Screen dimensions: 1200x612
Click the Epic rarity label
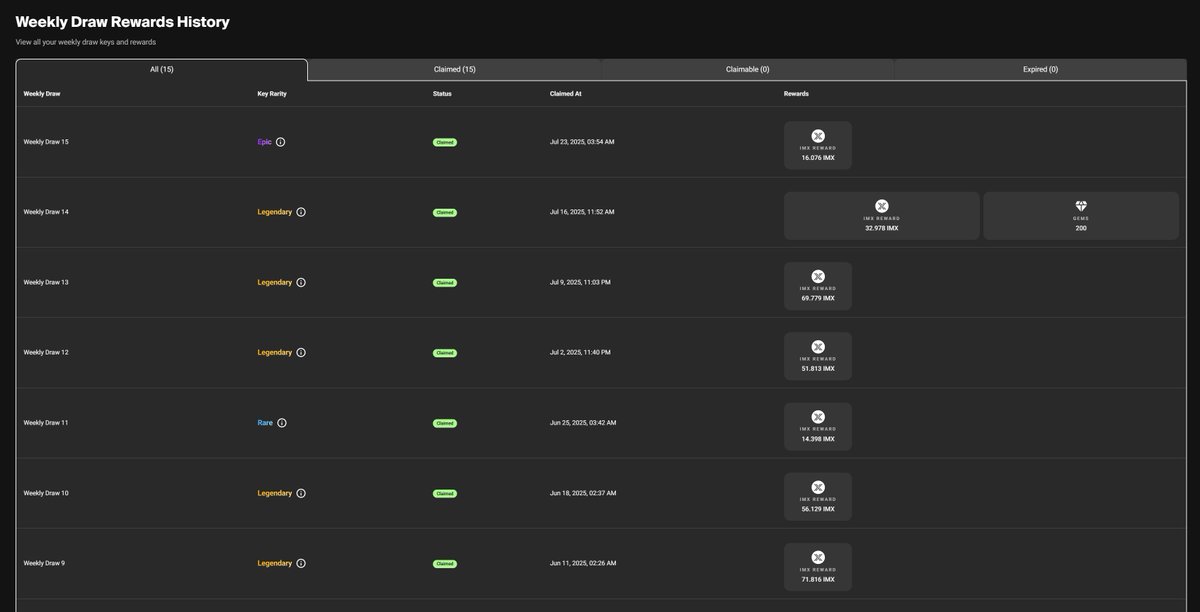[264, 142]
